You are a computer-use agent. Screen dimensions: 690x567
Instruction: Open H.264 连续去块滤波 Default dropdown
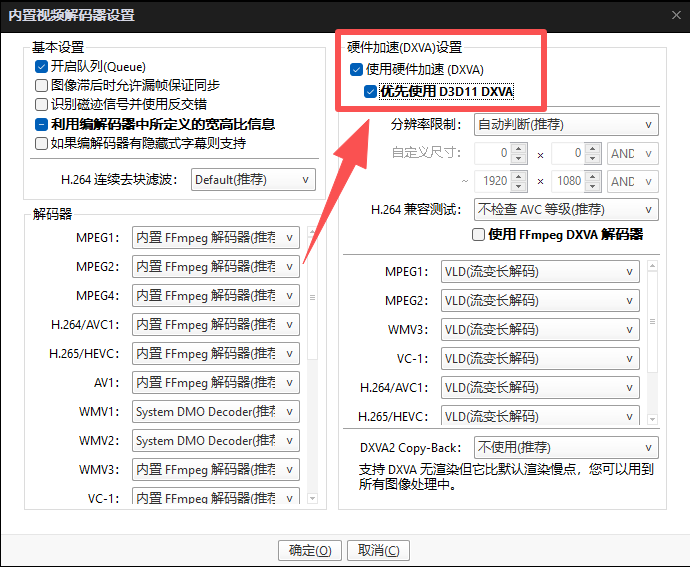(252, 180)
